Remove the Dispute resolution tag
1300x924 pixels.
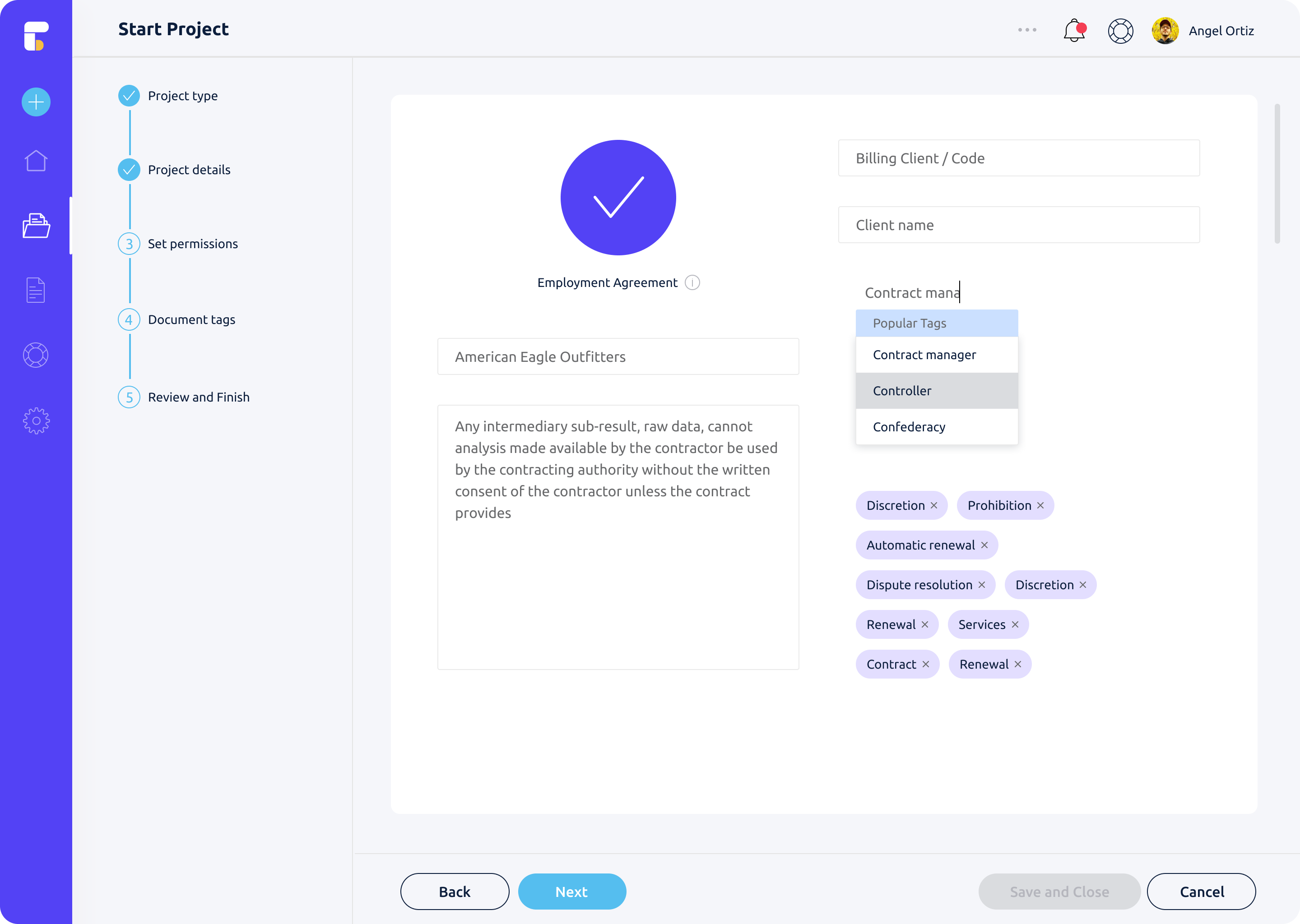(982, 585)
